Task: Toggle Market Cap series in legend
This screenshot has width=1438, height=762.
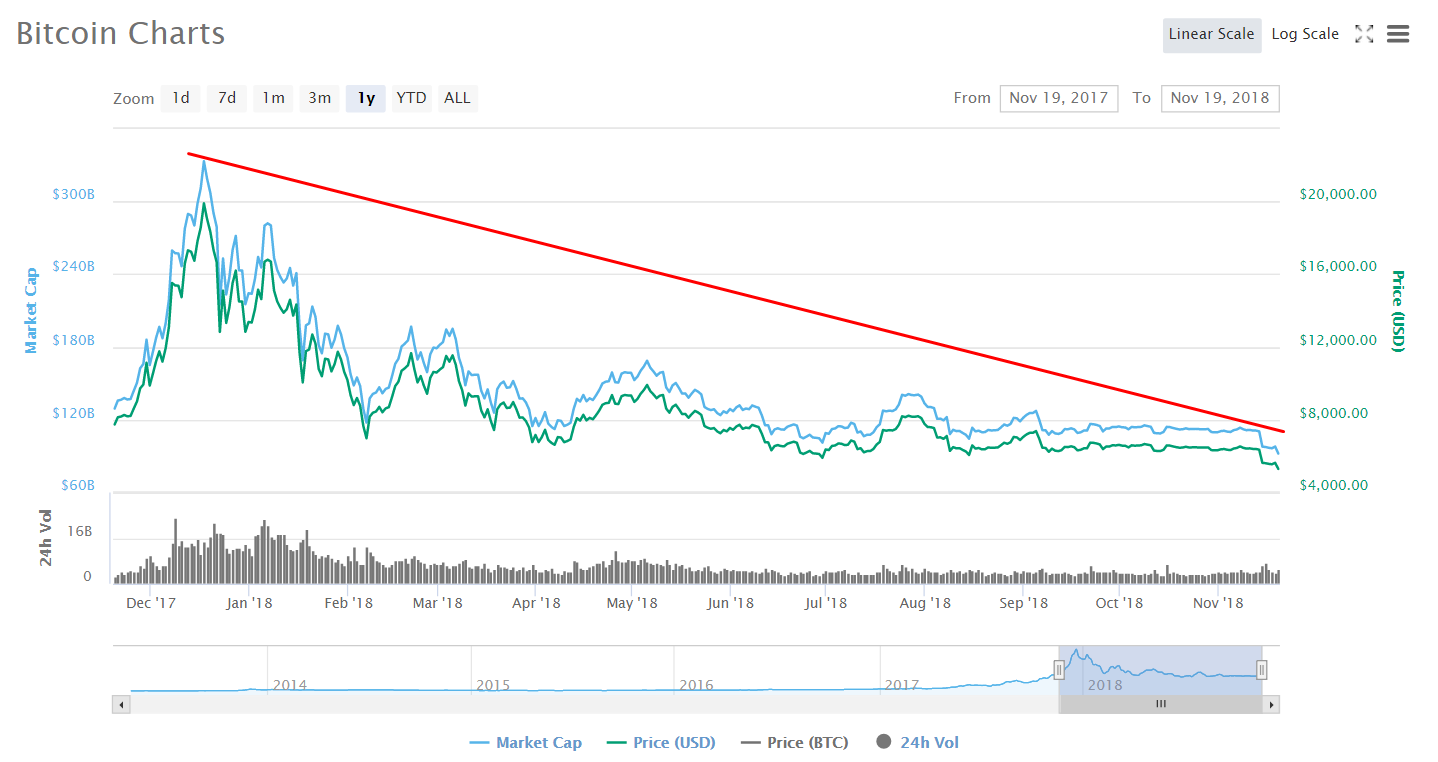Action: pos(526,743)
